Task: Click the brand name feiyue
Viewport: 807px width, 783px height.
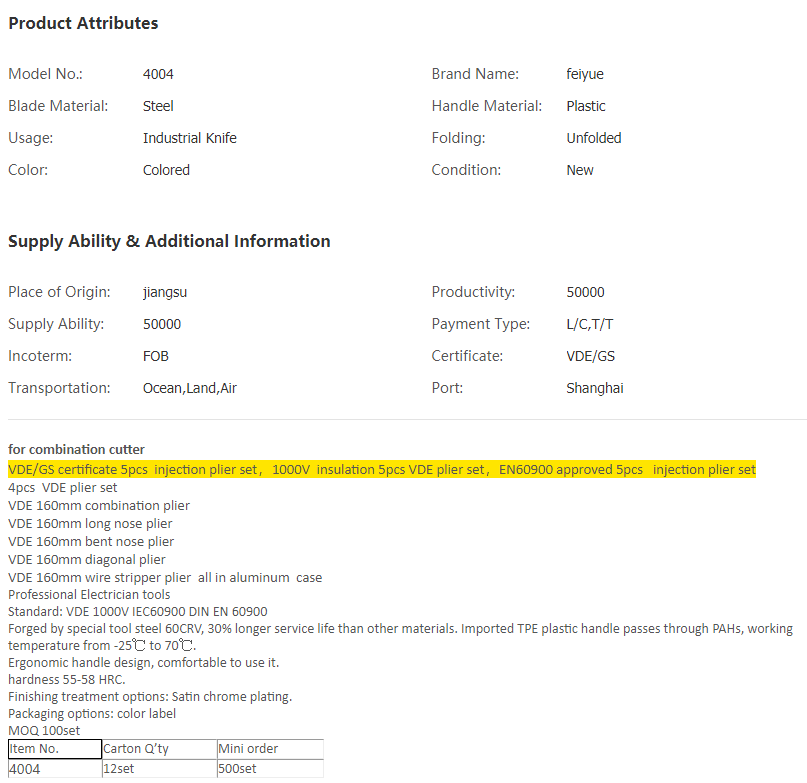Action: point(585,74)
